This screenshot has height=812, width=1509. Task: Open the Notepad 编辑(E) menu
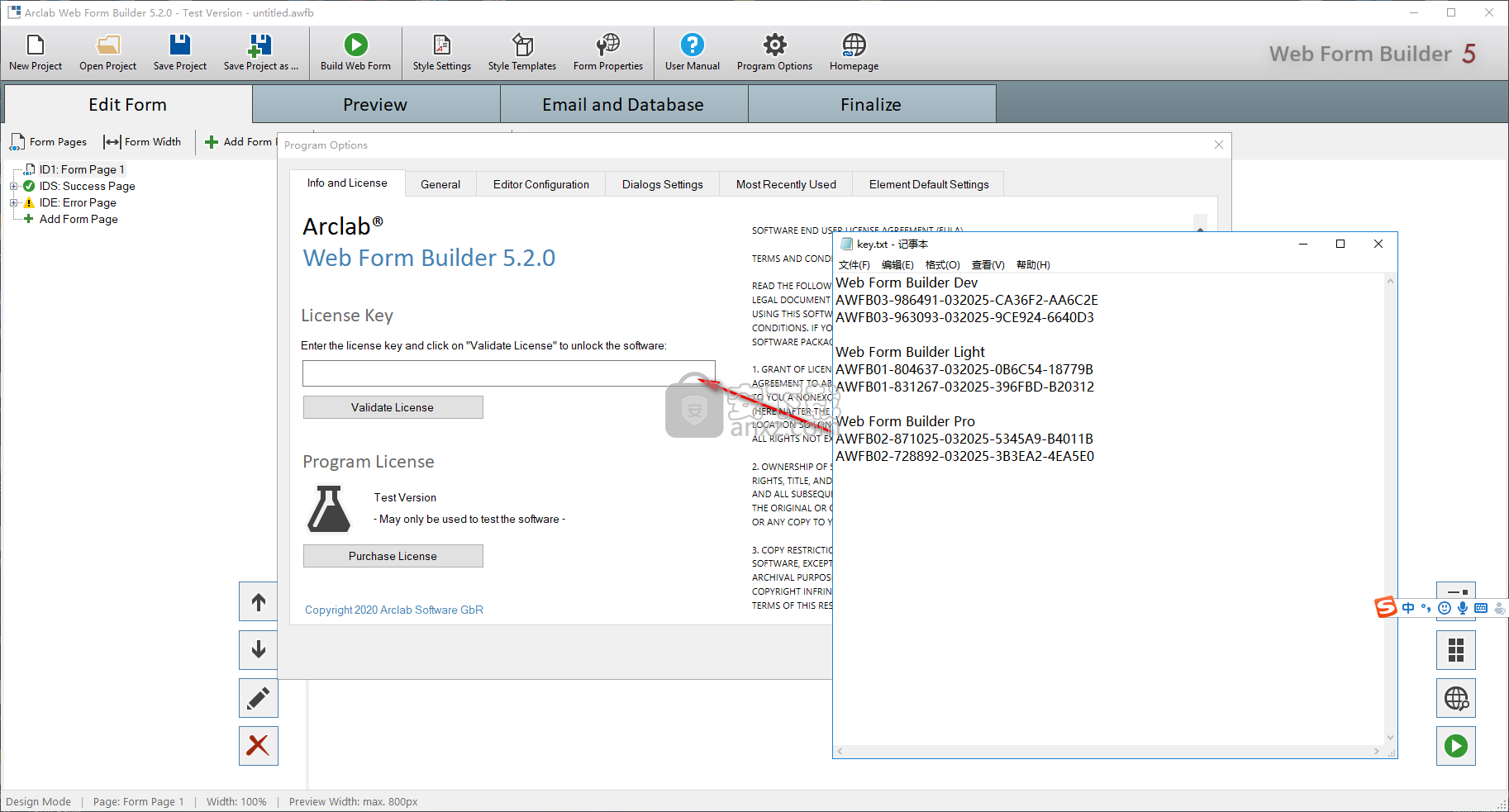click(897, 265)
